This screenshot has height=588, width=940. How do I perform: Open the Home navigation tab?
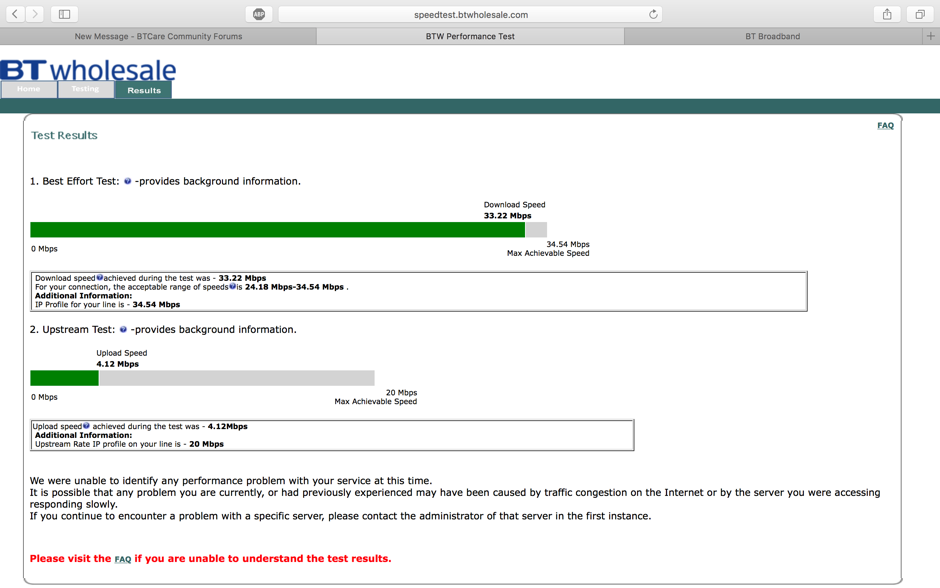29,89
